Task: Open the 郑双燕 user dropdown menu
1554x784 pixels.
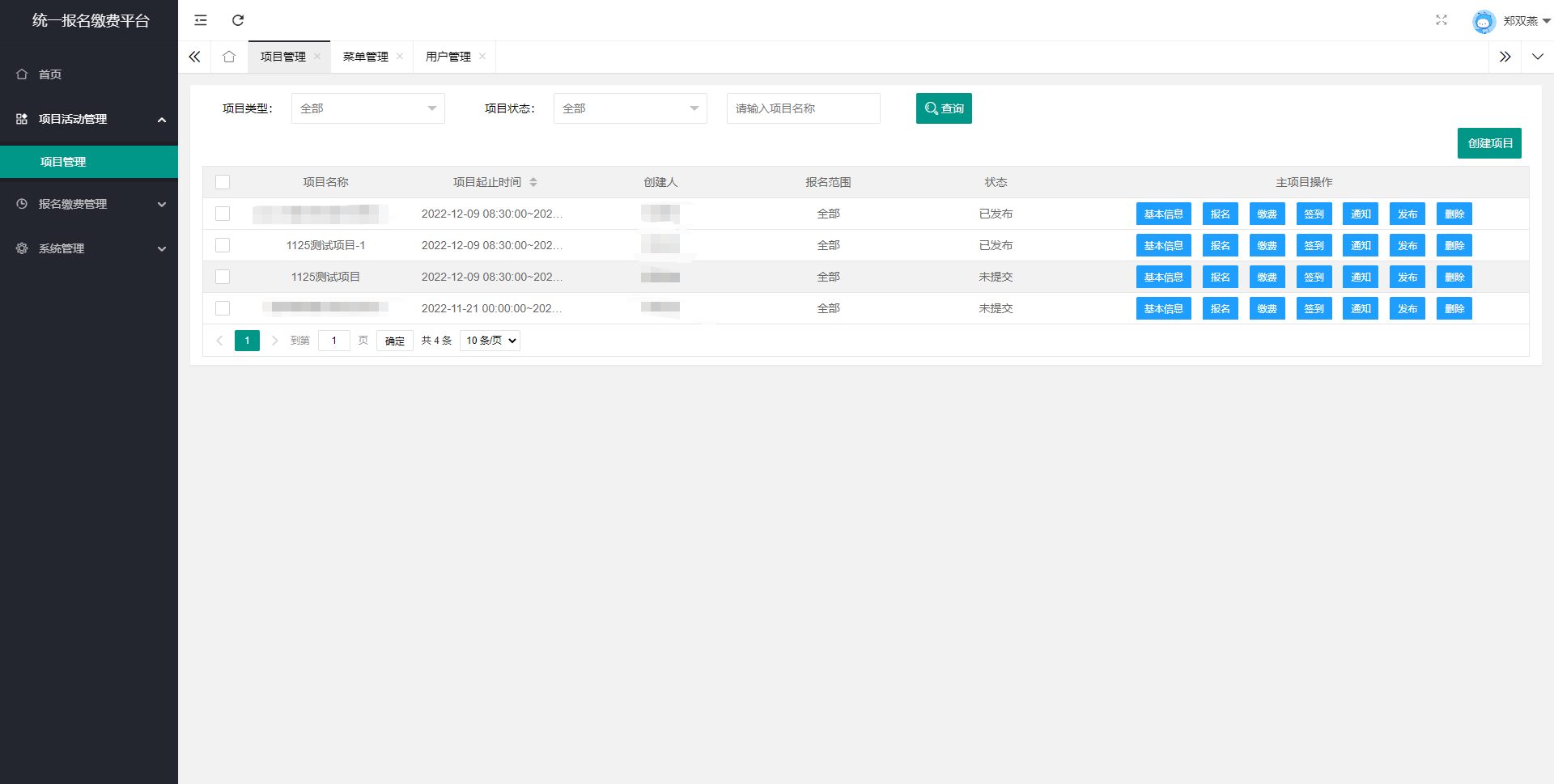Action: (x=1526, y=21)
